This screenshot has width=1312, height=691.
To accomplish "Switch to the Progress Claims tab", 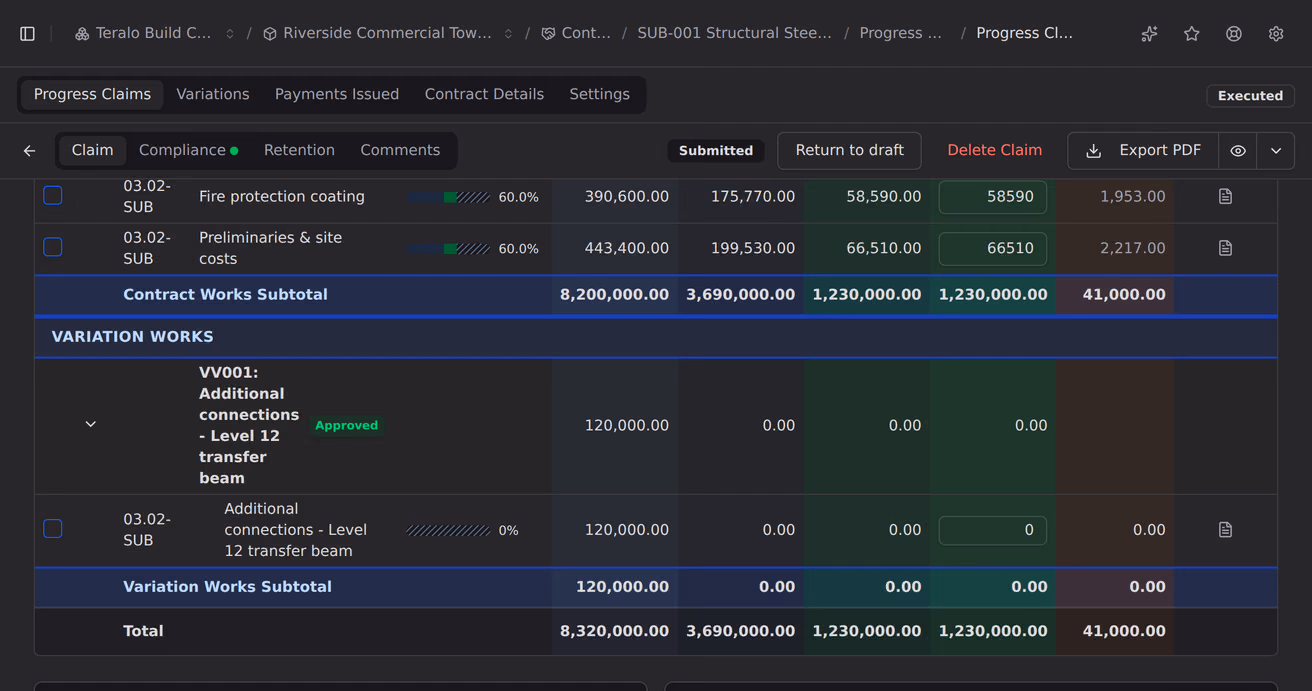I will tap(92, 95).
